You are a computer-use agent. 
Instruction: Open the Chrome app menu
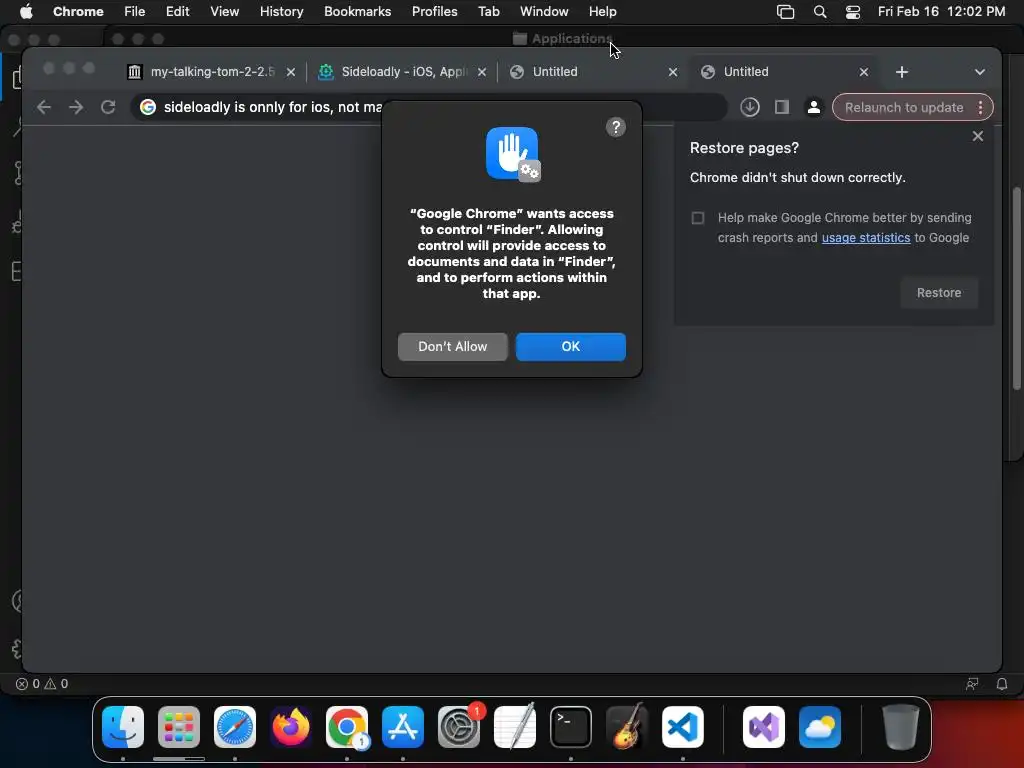pyautogui.click(x=78, y=11)
